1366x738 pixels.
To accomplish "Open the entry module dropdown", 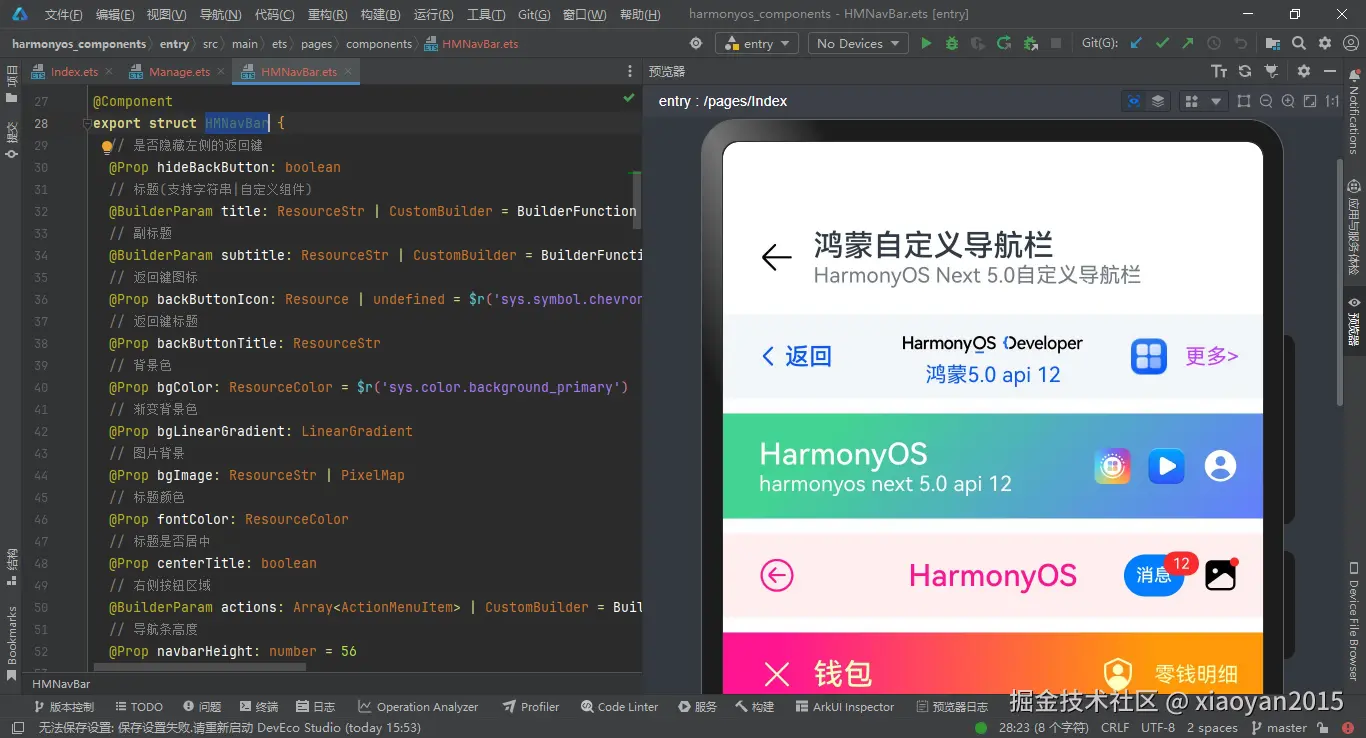I will click(x=756, y=43).
